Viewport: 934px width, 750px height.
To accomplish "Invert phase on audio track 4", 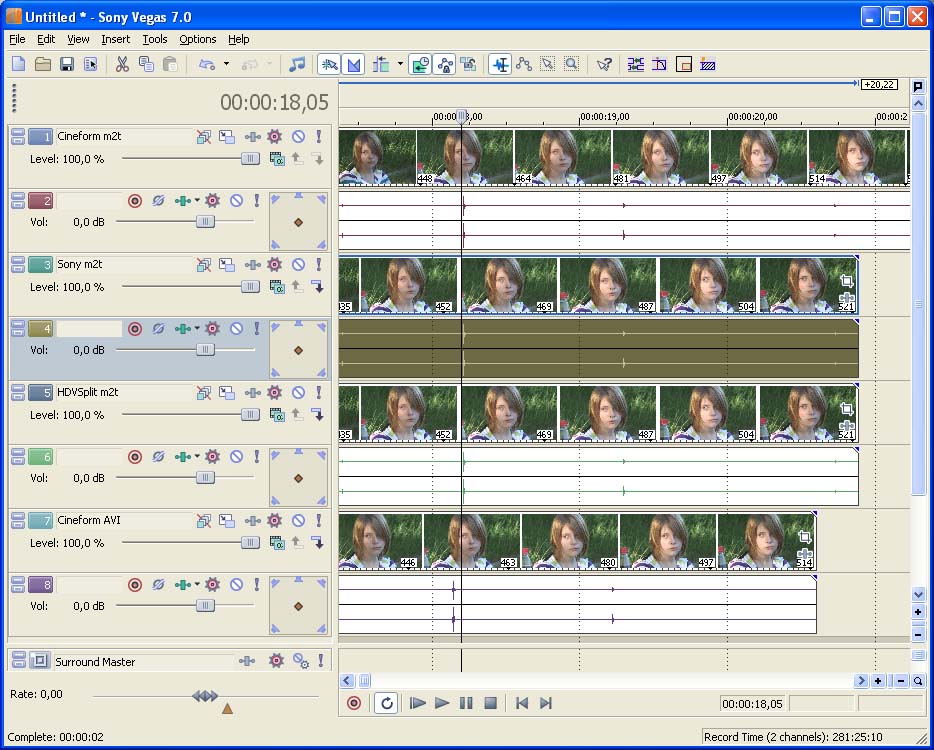I will pyautogui.click(x=158, y=329).
